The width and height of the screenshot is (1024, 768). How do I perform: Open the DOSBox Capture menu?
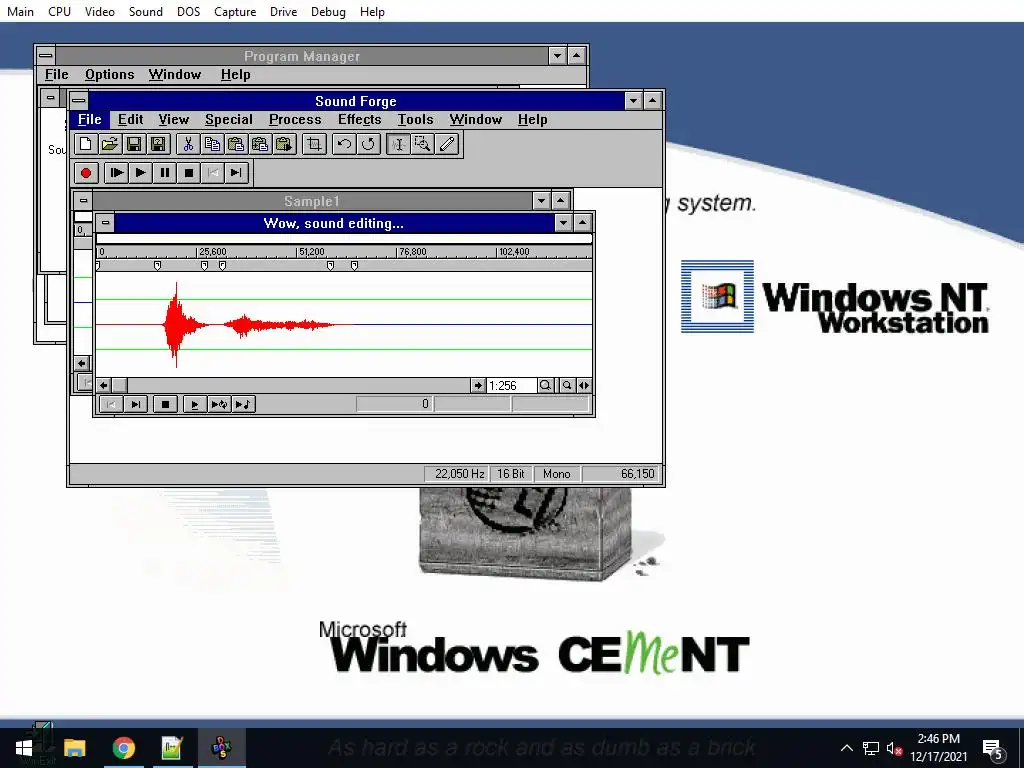[x=235, y=12]
